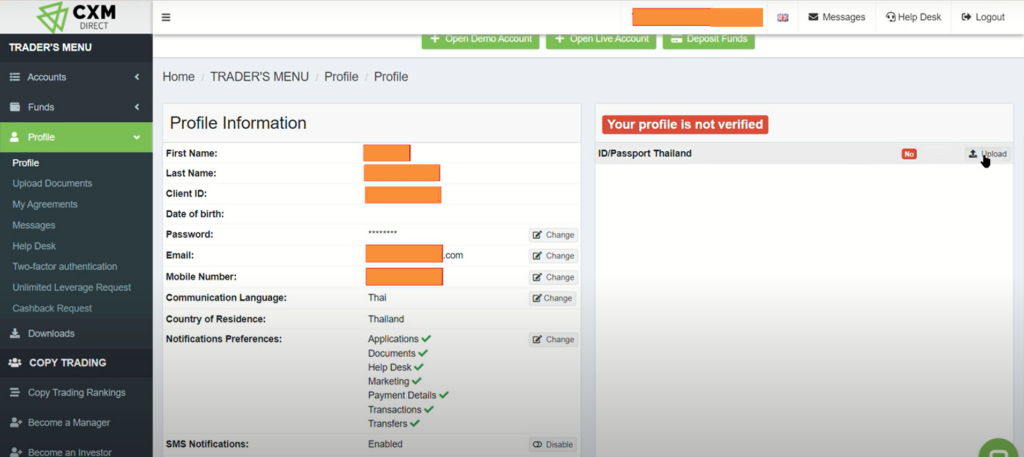This screenshot has width=1024, height=457.
Task: Click the Copy Trading group icon
Action: pyautogui.click(x=14, y=363)
